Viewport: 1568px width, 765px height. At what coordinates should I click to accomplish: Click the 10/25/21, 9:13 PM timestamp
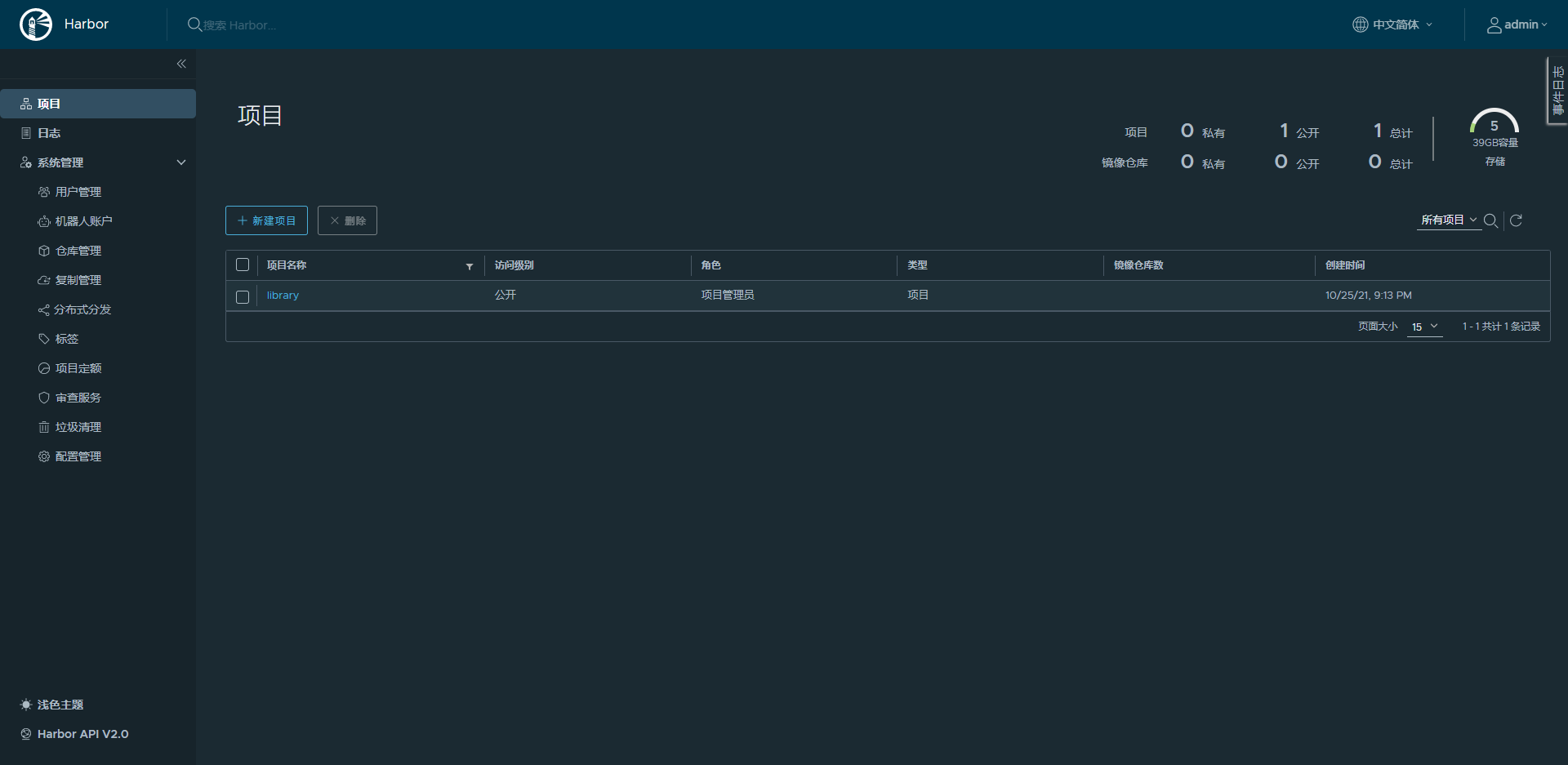[1369, 296]
